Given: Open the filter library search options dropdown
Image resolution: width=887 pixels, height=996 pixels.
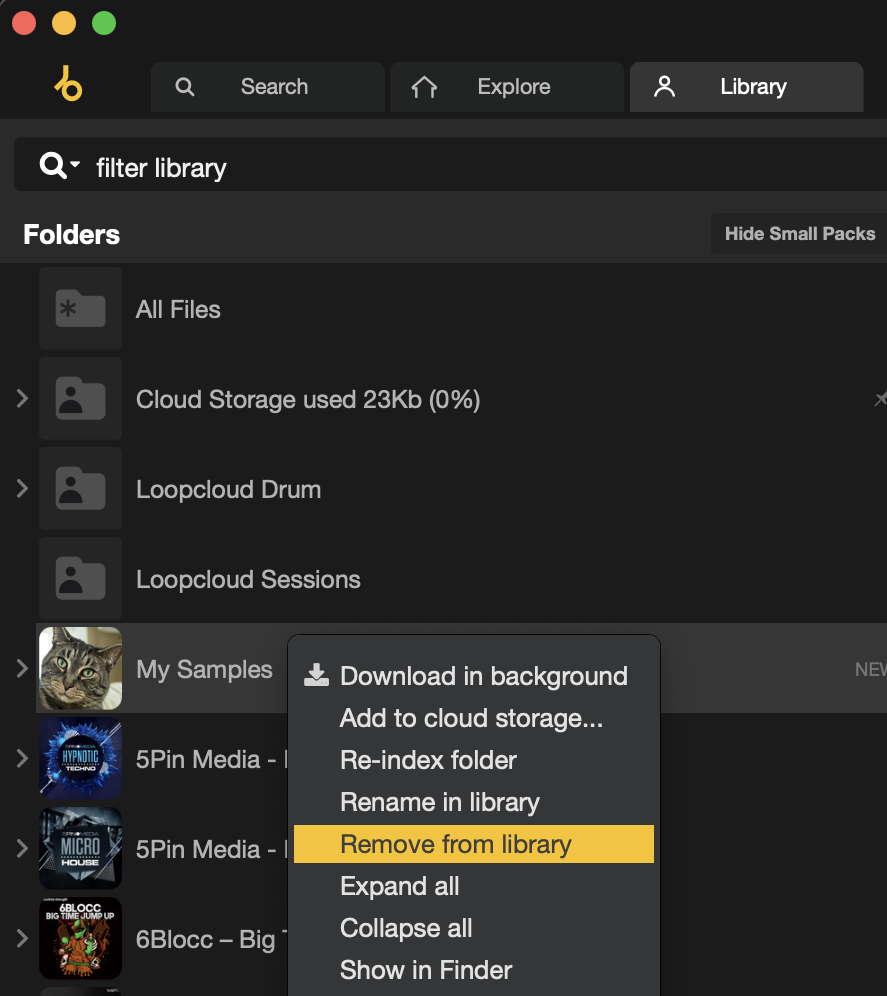Looking at the screenshot, I should (60, 165).
